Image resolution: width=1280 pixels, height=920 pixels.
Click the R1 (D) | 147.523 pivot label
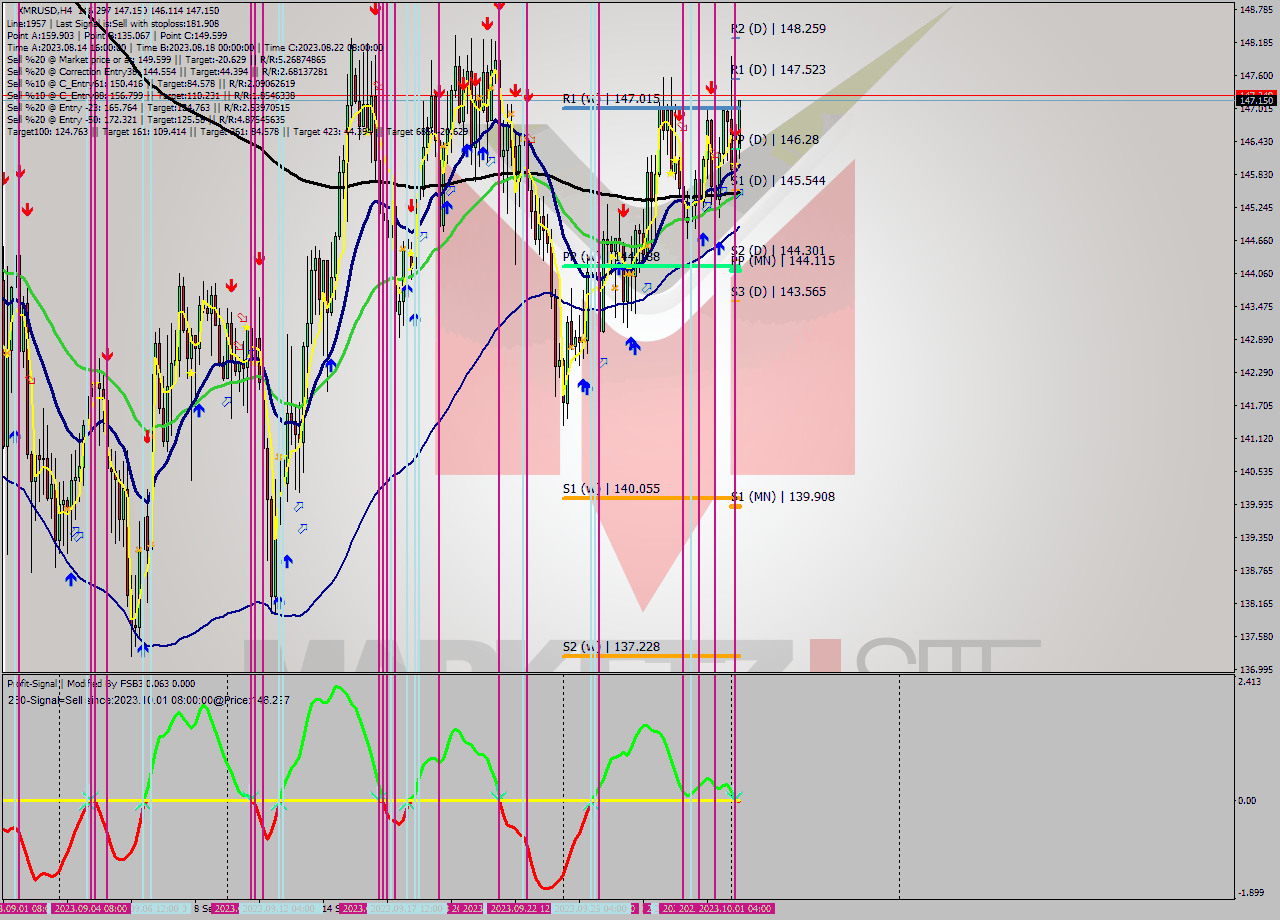click(778, 70)
